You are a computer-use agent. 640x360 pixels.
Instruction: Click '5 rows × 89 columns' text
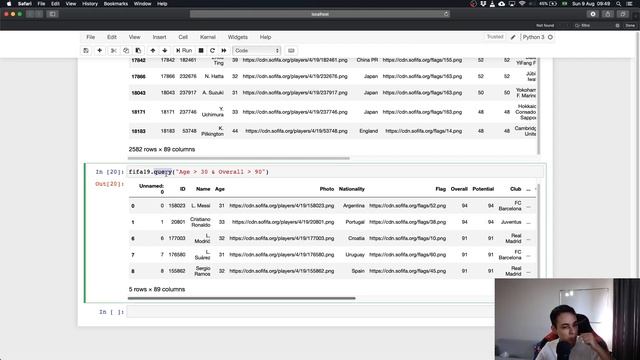[x=157, y=289]
